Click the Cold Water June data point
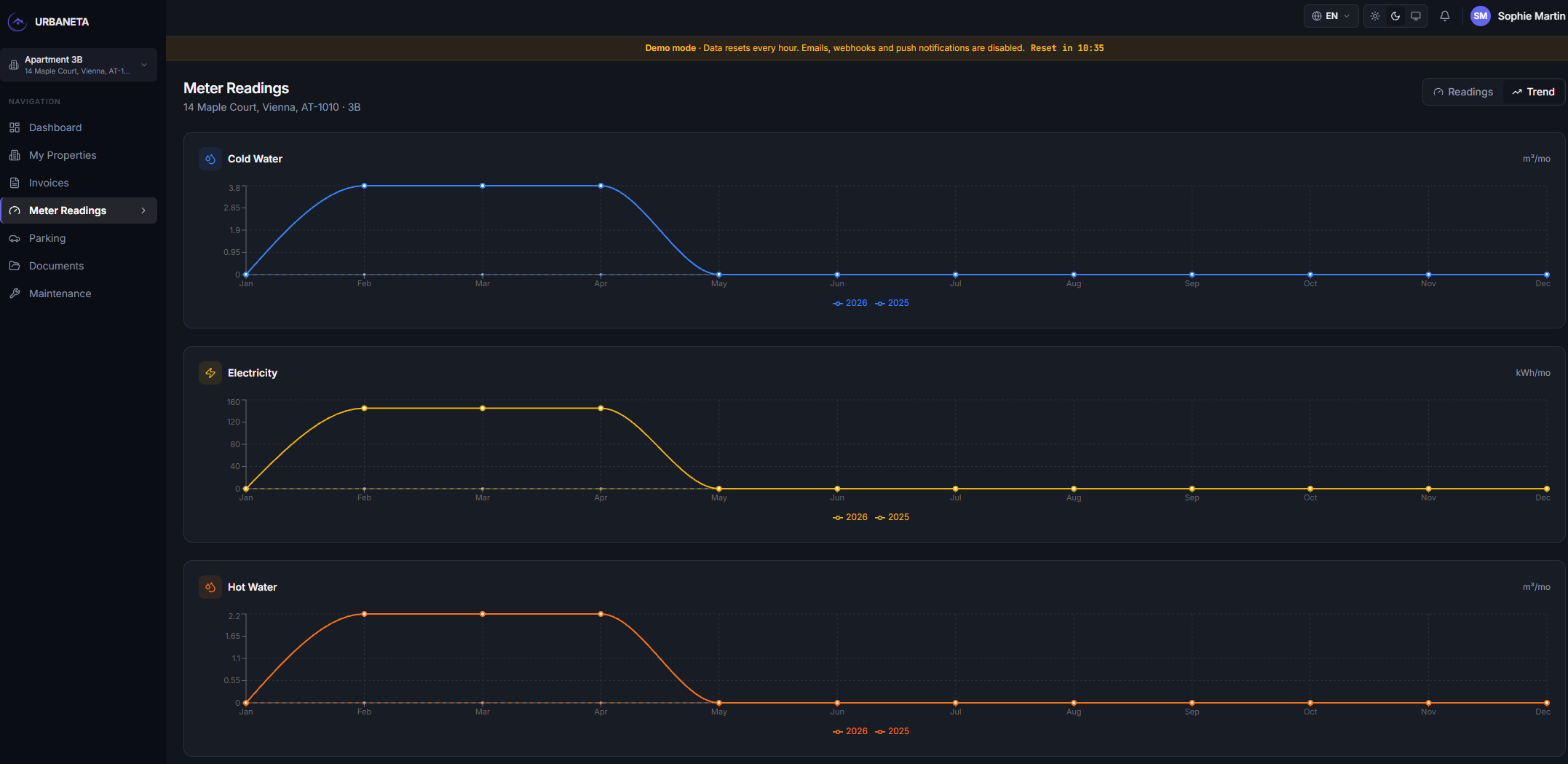 tap(837, 275)
